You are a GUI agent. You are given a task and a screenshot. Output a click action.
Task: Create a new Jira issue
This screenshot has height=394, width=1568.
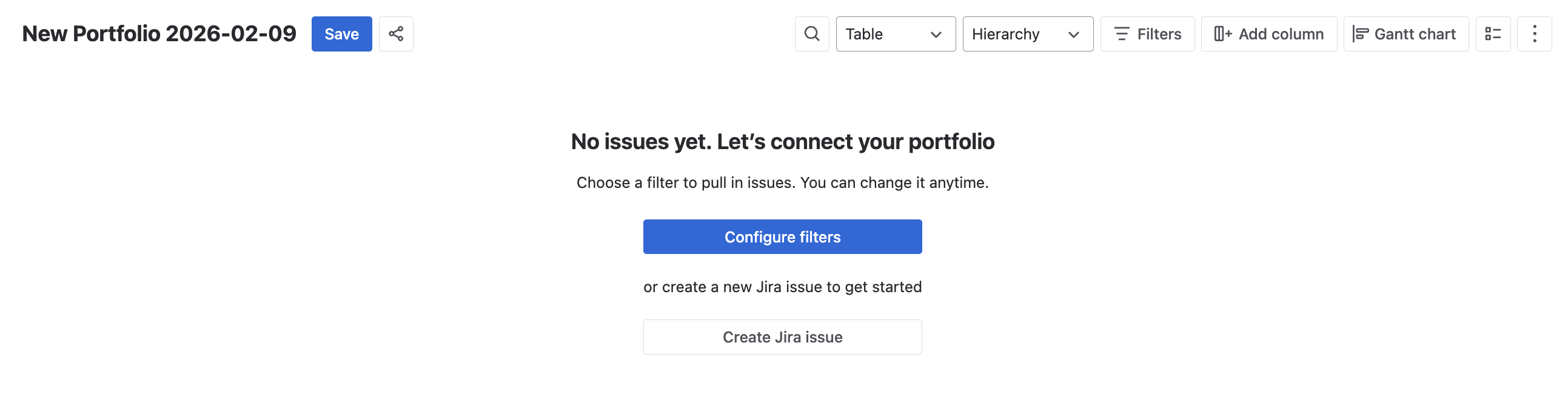pyautogui.click(x=783, y=336)
